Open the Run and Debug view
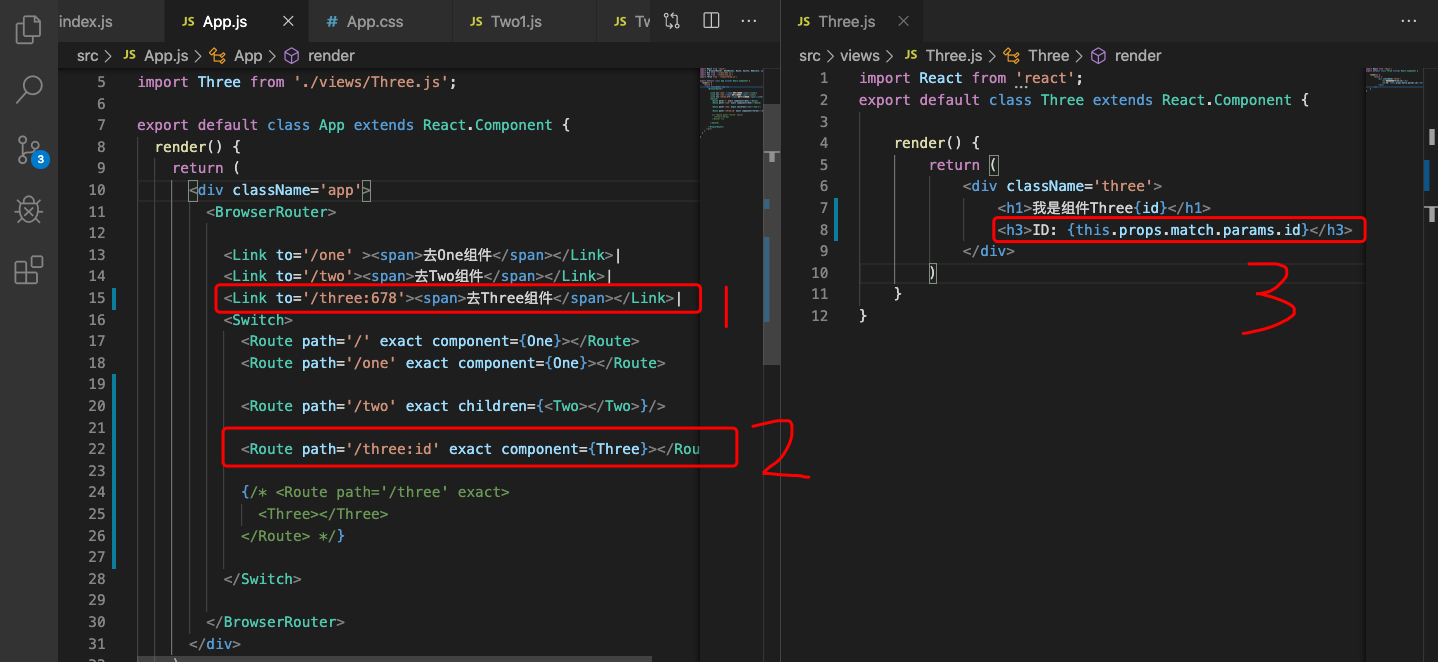The width and height of the screenshot is (1438, 662). point(29,210)
